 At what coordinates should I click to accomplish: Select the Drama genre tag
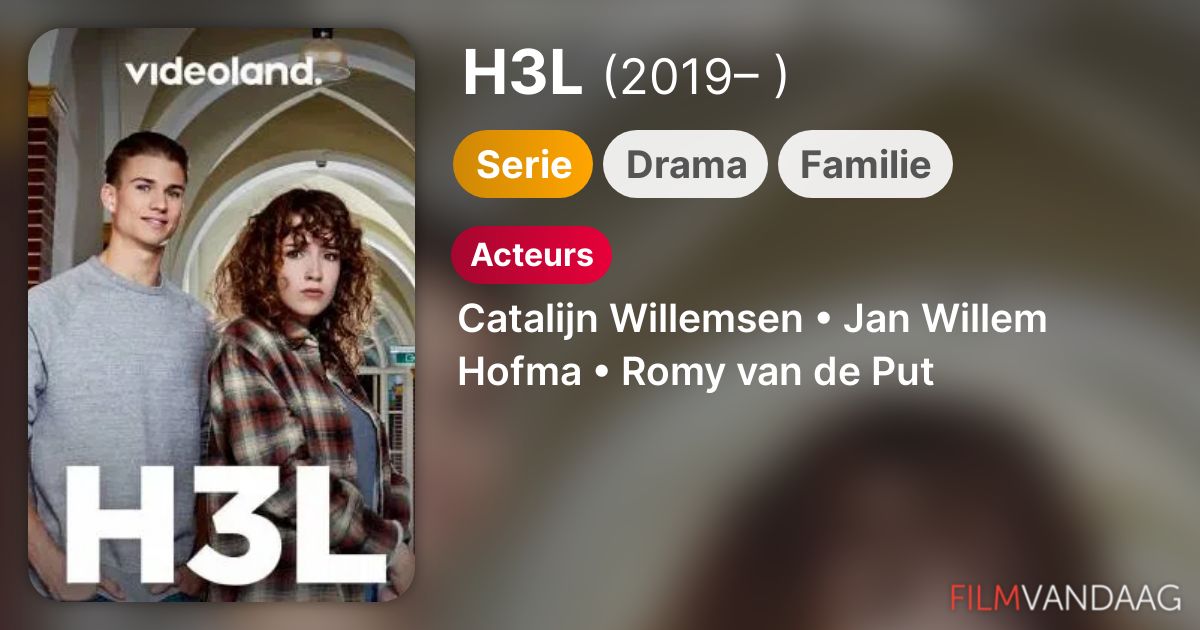(x=686, y=164)
